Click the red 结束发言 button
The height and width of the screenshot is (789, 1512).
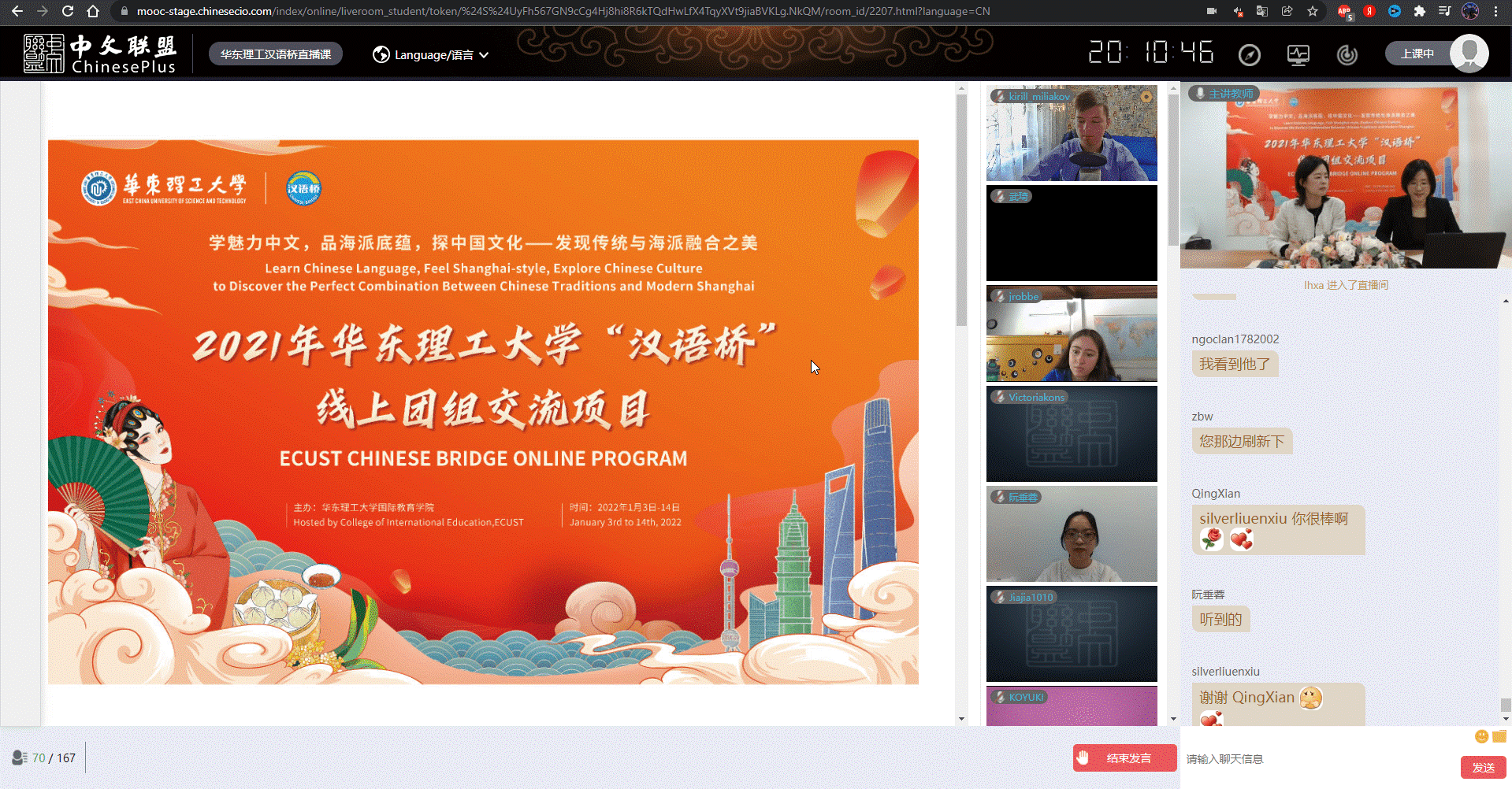pos(1124,758)
